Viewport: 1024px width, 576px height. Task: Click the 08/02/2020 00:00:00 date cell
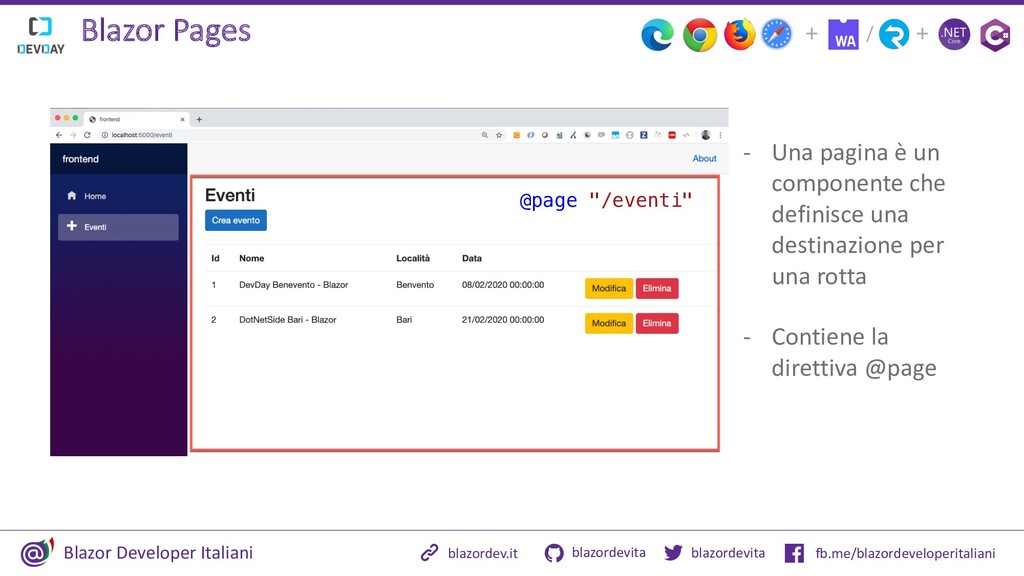503,285
